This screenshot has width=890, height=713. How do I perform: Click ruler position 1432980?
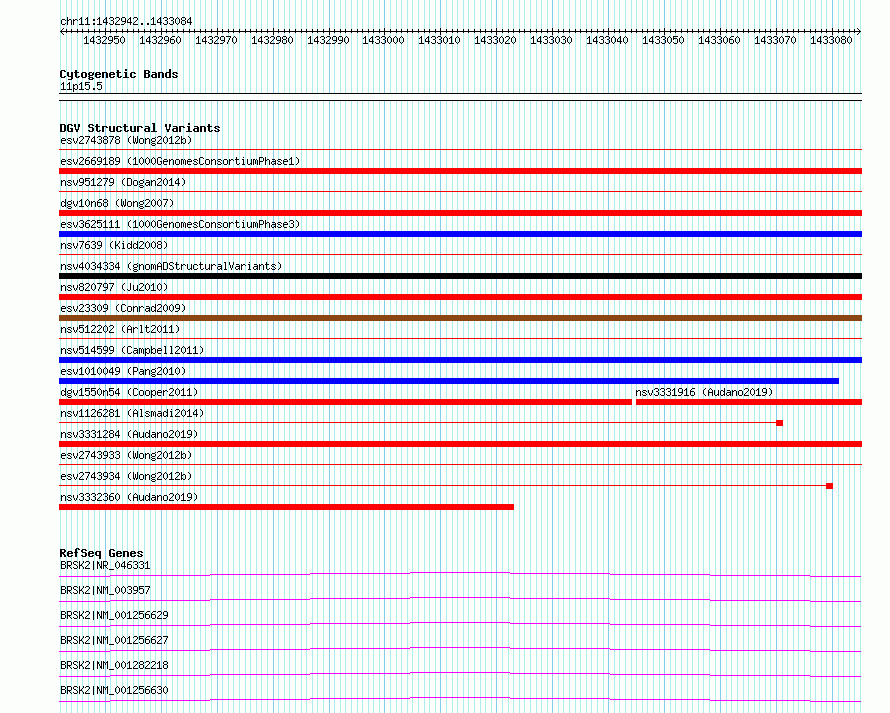(x=272, y=40)
